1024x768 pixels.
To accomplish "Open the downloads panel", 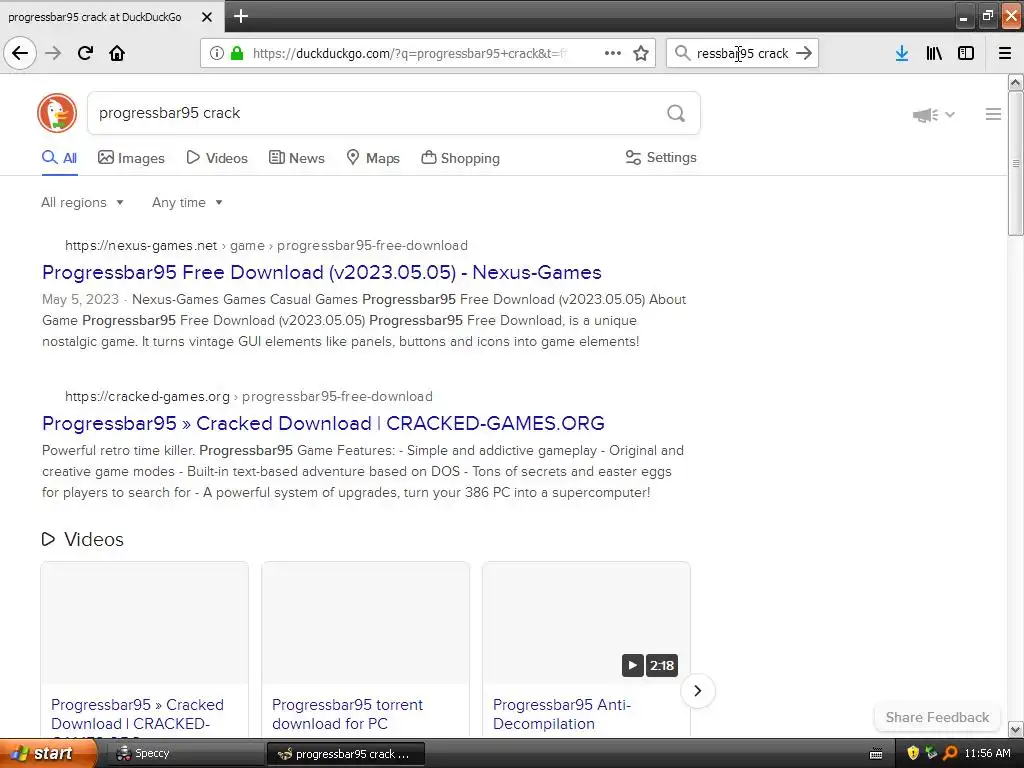I will point(902,53).
